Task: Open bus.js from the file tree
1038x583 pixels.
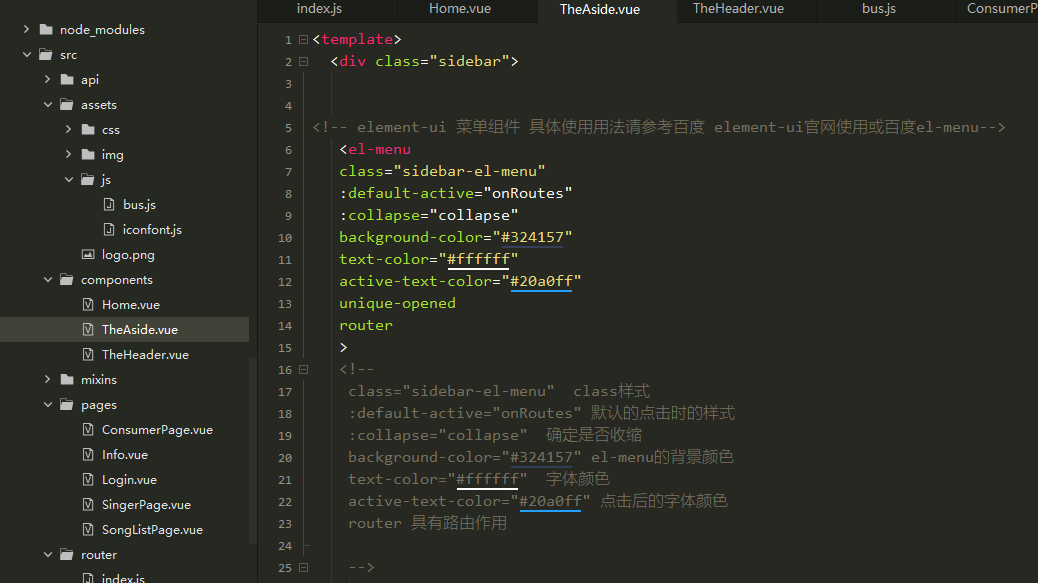Action: coord(139,204)
